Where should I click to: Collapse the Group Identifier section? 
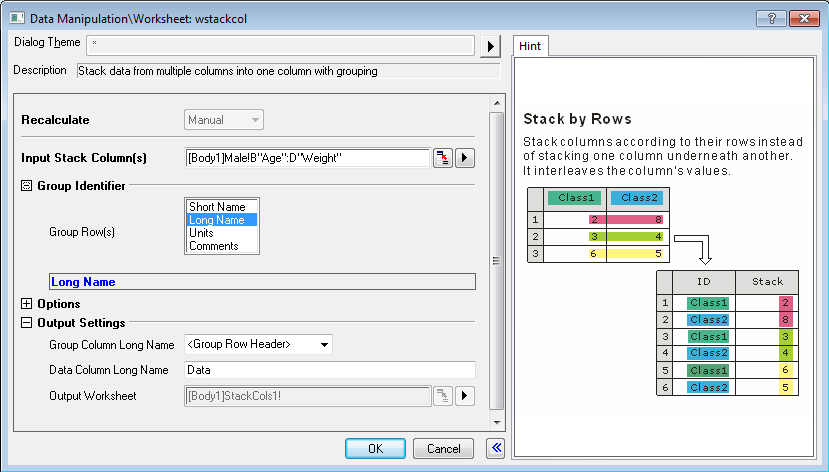[27, 185]
